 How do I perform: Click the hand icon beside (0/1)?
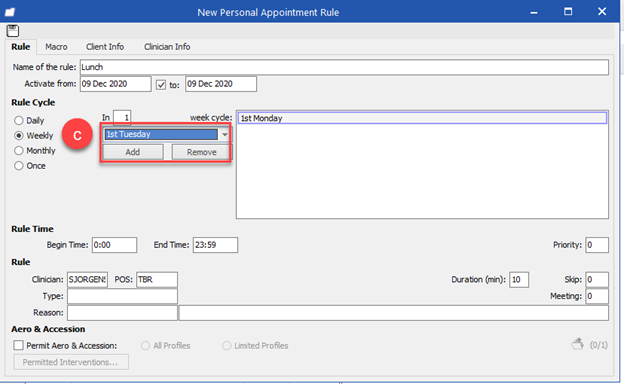pyautogui.click(x=578, y=344)
